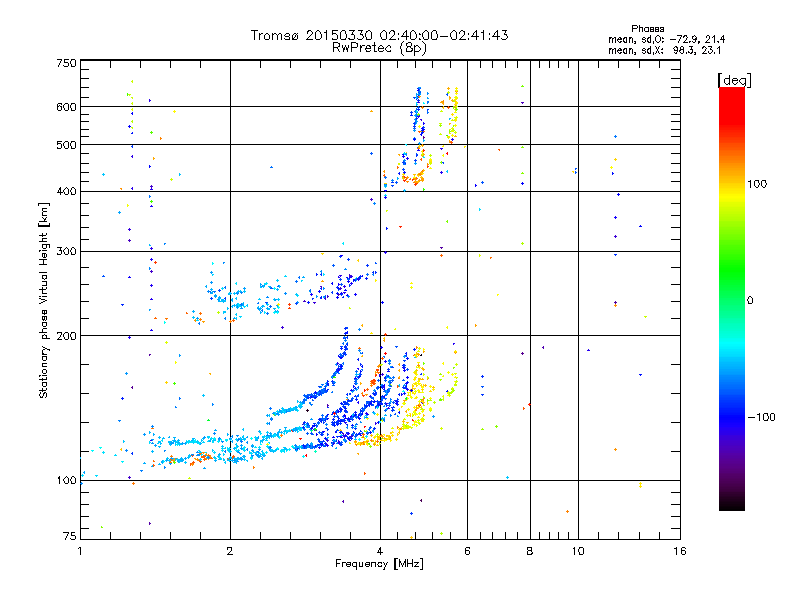800x600 pixels.
Task: Click the 'RwPretec (8p)' subtitle
Action: point(379,48)
